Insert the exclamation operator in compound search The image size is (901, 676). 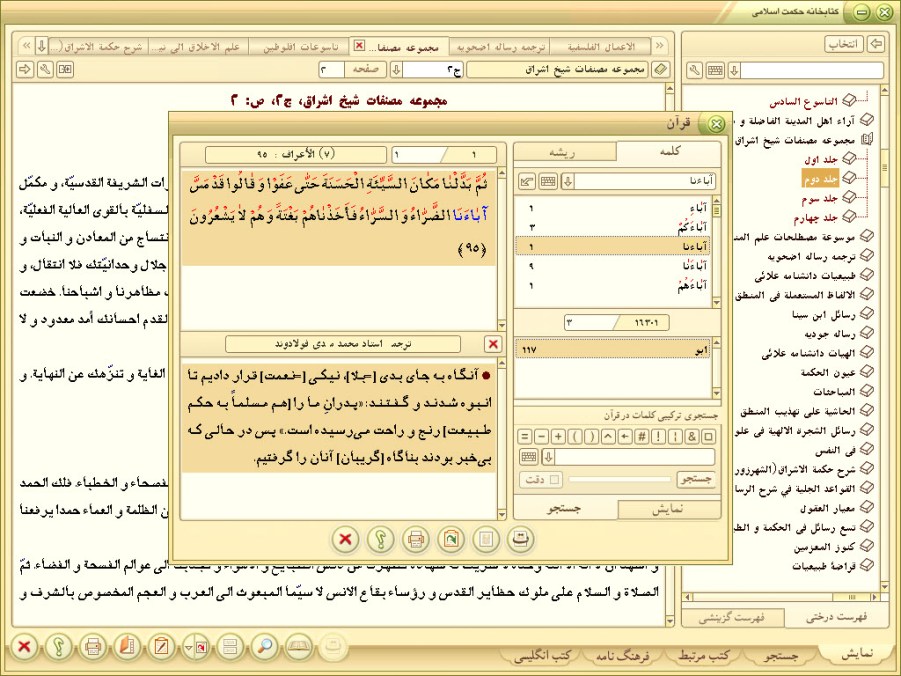pyautogui.click(x=659, y=437)
